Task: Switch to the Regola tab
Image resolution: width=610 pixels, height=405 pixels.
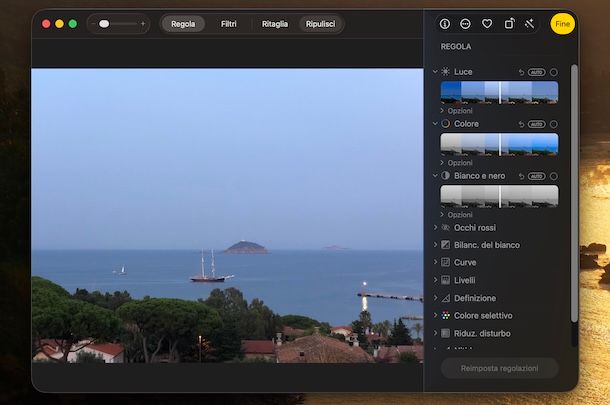Action: pos(183,24)
